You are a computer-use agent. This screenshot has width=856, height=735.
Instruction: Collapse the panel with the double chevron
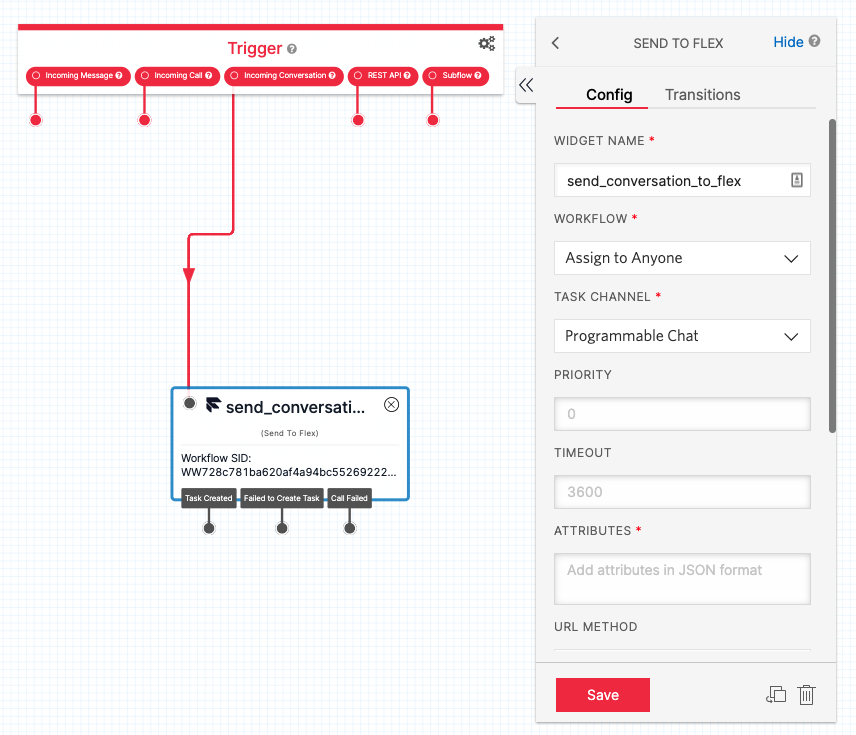pos(527,85)
